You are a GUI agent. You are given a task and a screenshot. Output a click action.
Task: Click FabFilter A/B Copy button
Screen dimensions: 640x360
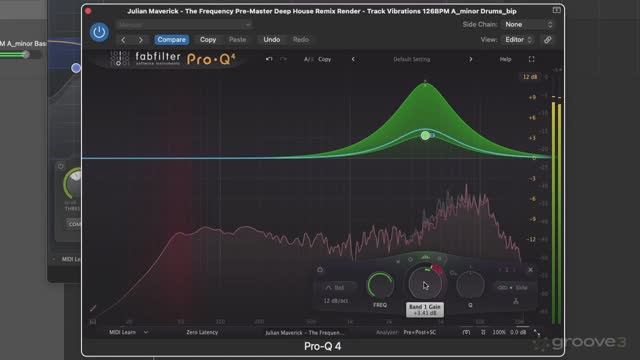click(x=324, y=59)
